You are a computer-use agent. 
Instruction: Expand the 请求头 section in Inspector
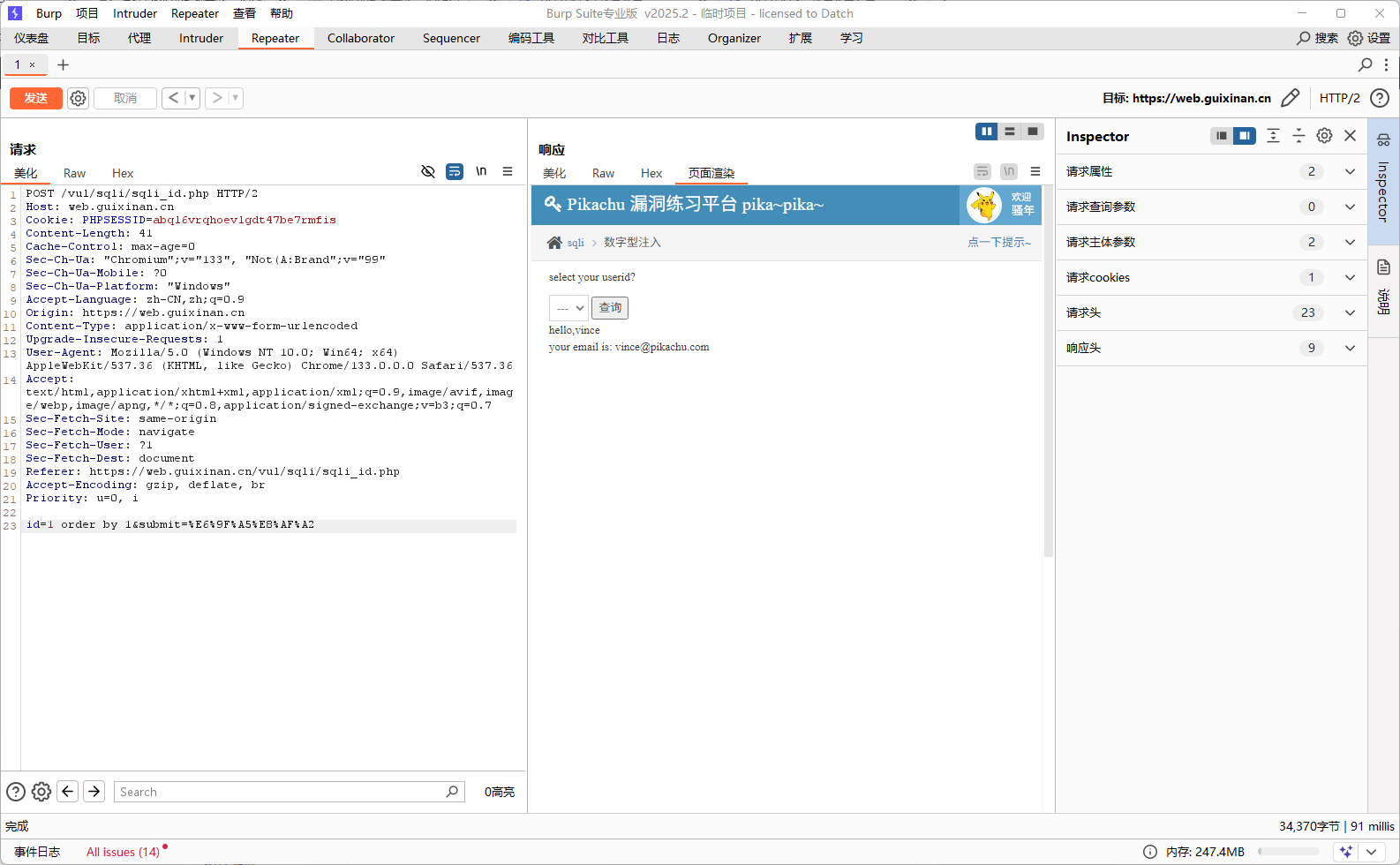[1350, 312]
